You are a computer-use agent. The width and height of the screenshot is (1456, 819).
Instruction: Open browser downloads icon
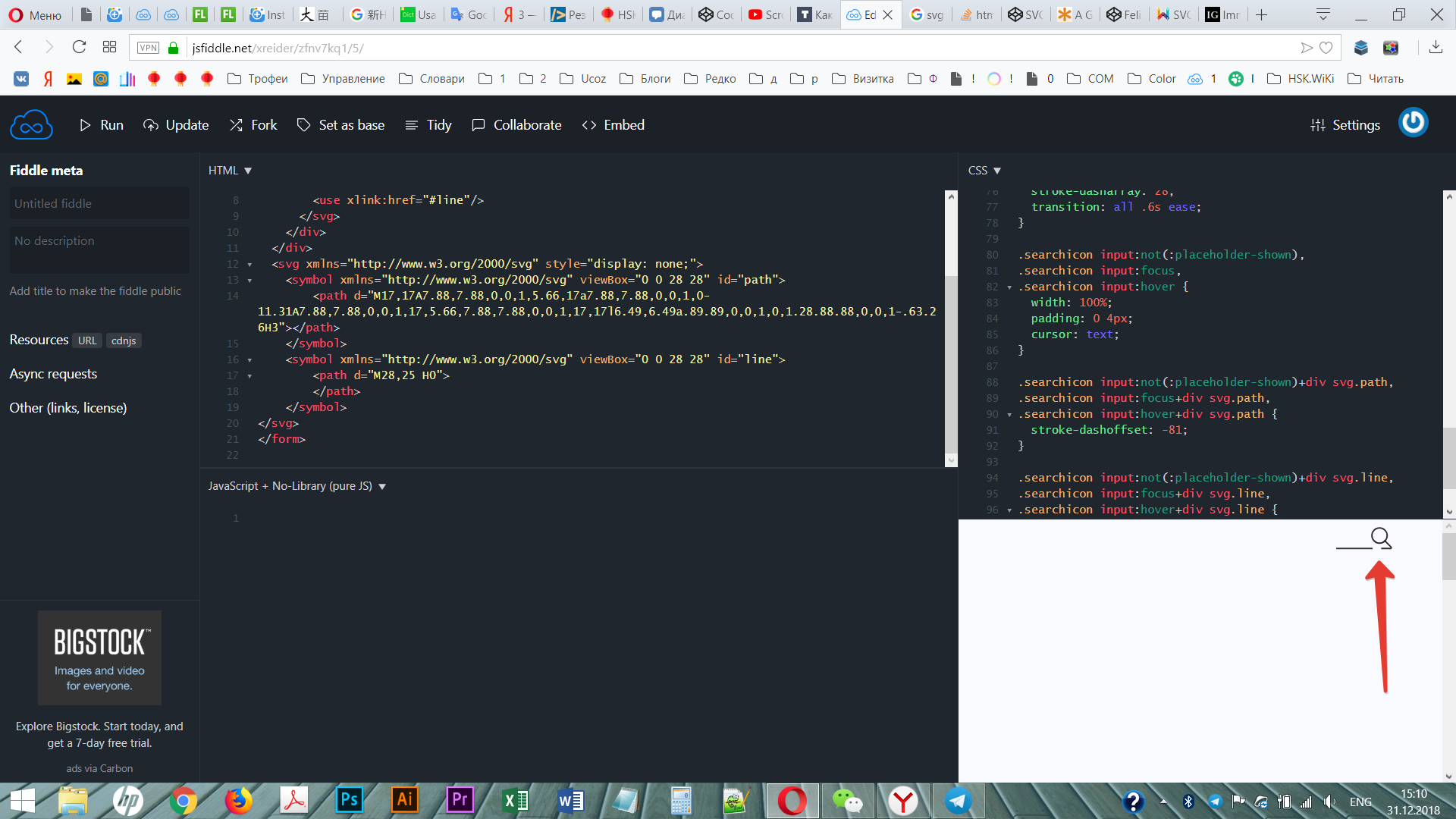point(1436,47)
